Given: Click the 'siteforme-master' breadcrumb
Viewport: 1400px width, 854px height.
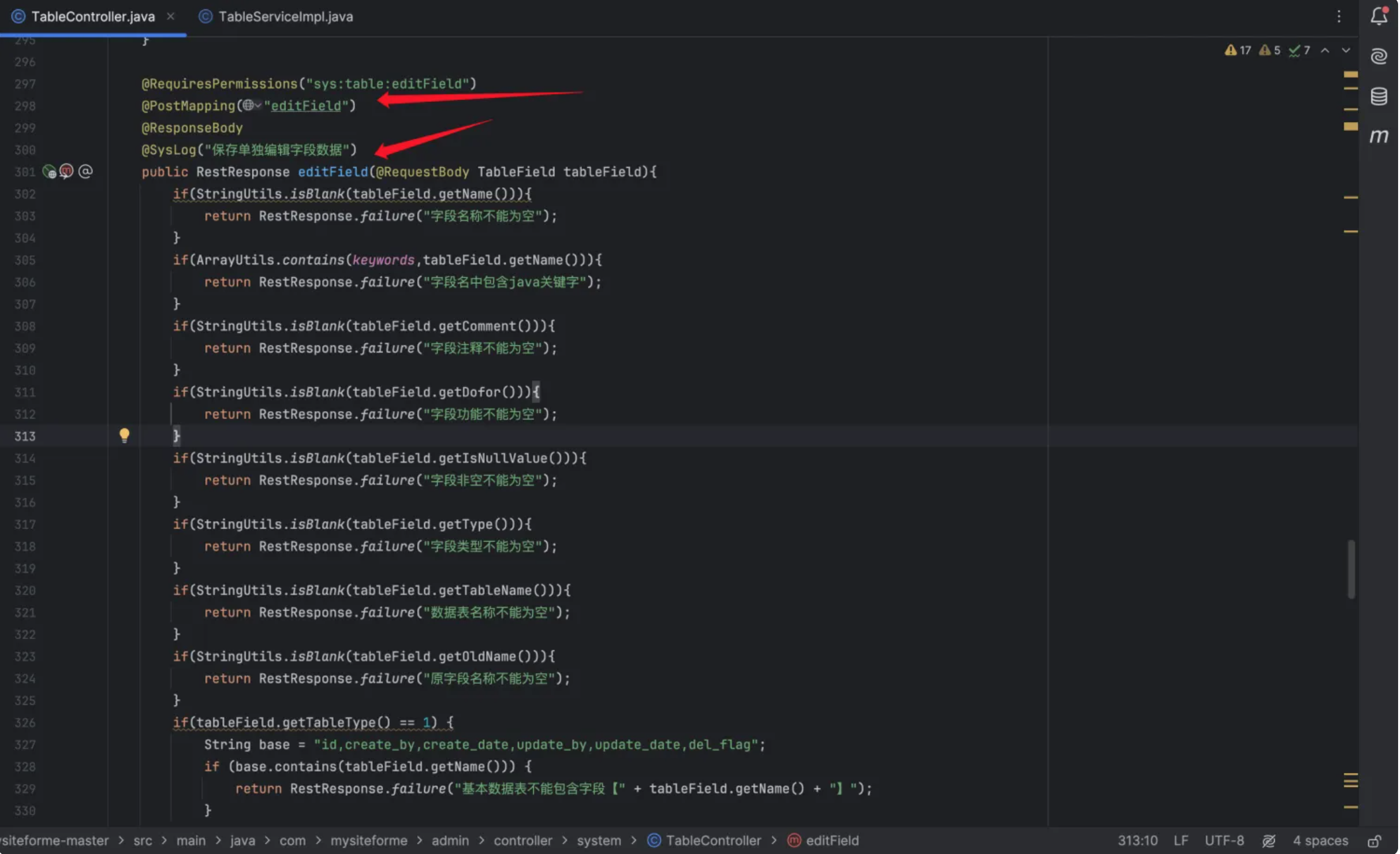Looking at the screenshot, I should [54, 840].
